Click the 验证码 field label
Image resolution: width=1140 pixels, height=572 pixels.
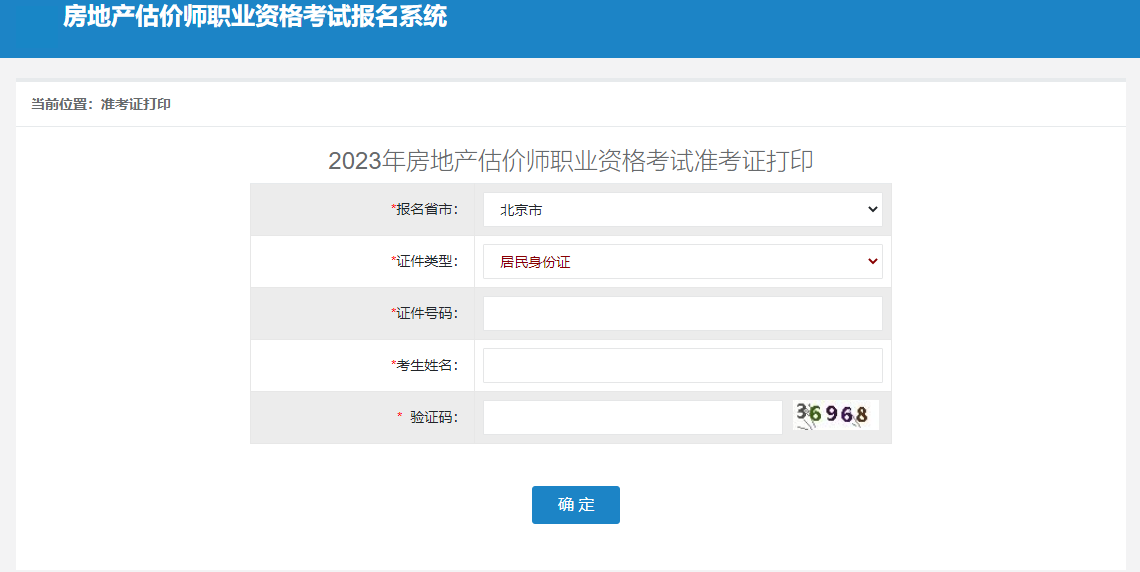click(434, 418)
